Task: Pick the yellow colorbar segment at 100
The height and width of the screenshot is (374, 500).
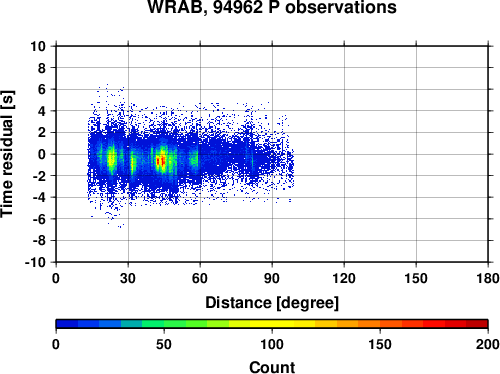Action: coord(272,324)
